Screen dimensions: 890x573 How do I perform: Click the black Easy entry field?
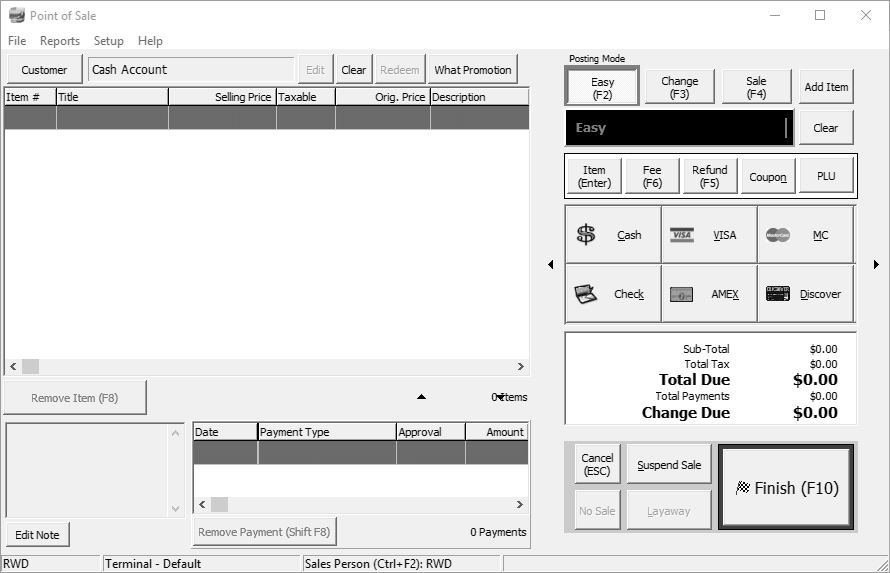pyautogui.click(x=679, y=128)
